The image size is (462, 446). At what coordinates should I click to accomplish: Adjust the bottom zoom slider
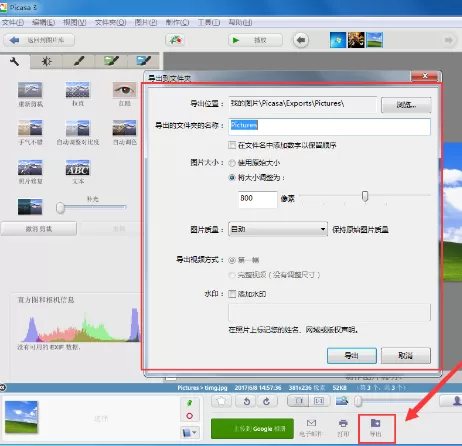click(x=358, y=401)
